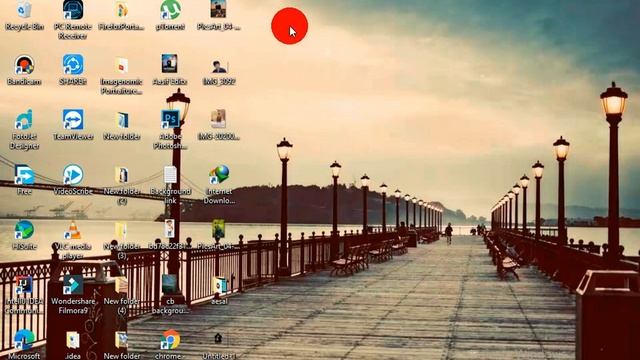Open the VLC media player shortcut

(x=73, y=230)
